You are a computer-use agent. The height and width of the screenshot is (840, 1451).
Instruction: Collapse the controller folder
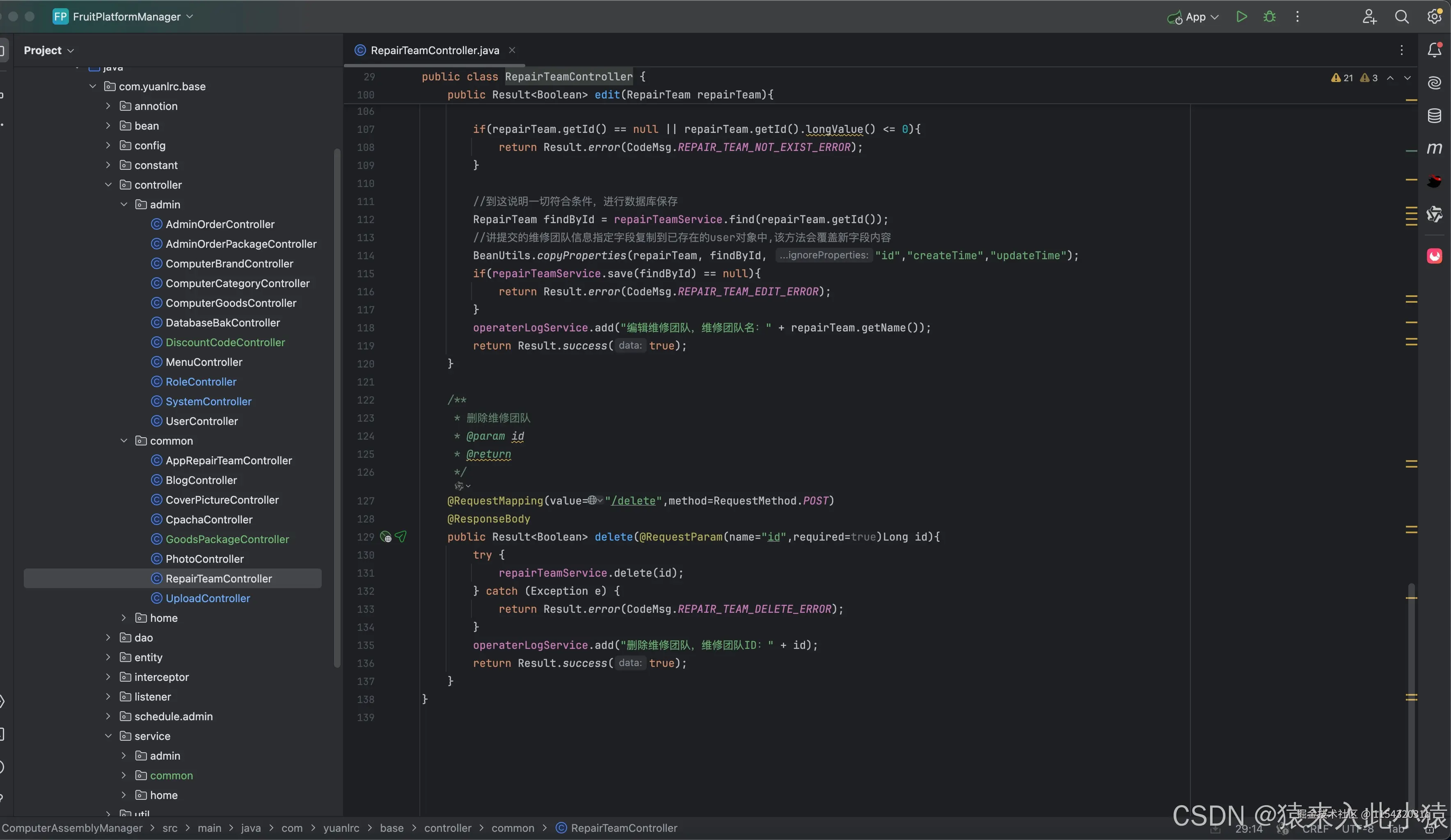(x=108, y=185)
